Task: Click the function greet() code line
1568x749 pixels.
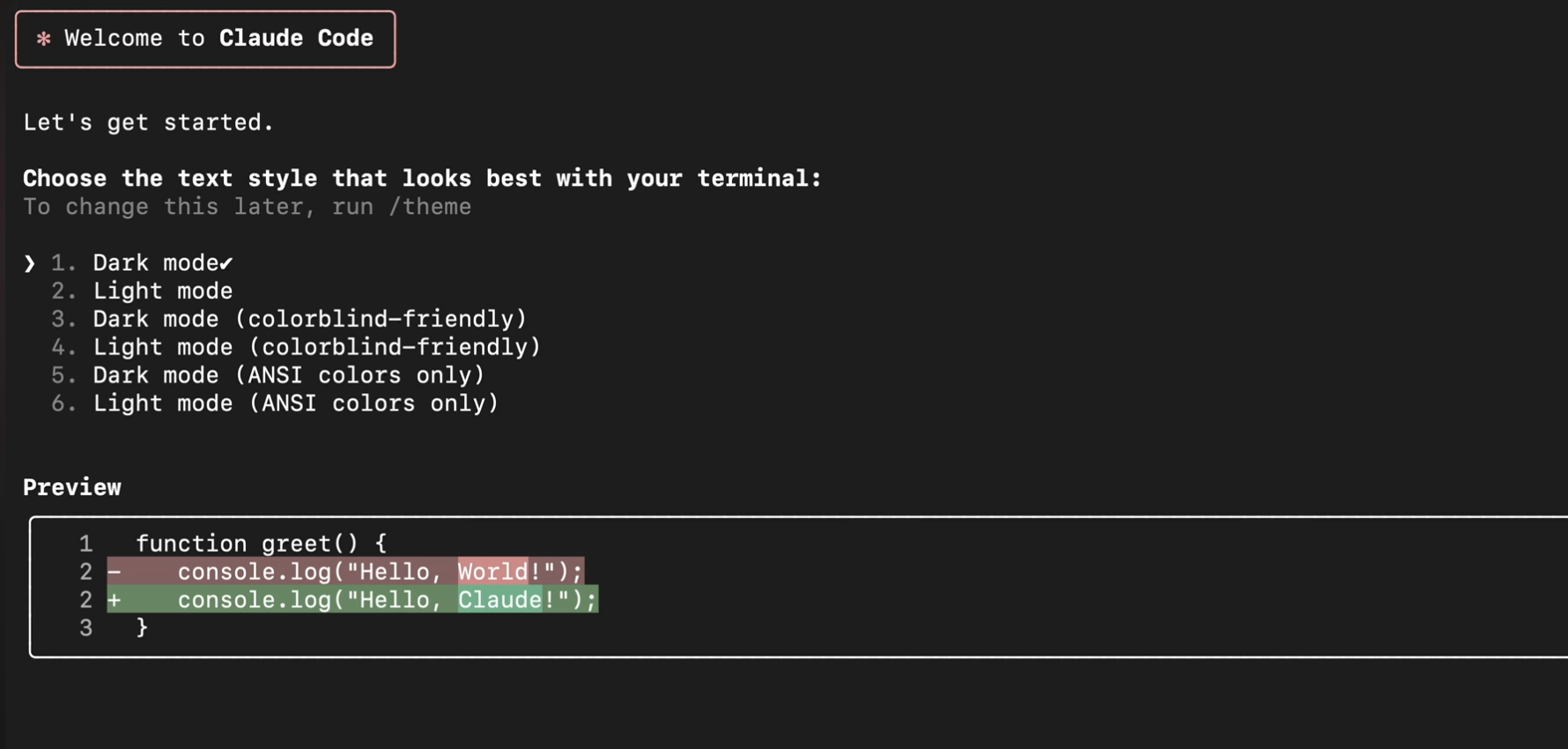Action: (261, 544)
